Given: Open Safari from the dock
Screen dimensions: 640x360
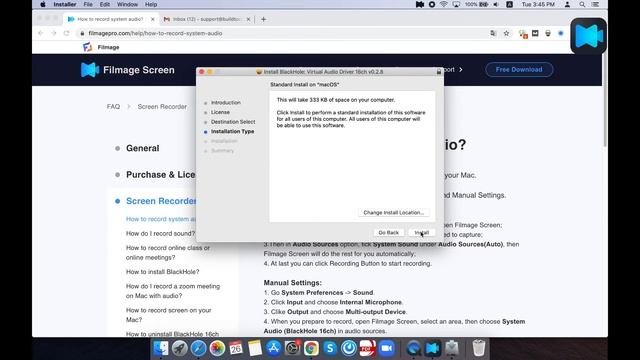Looking at the screenshot, I should 198,348.
